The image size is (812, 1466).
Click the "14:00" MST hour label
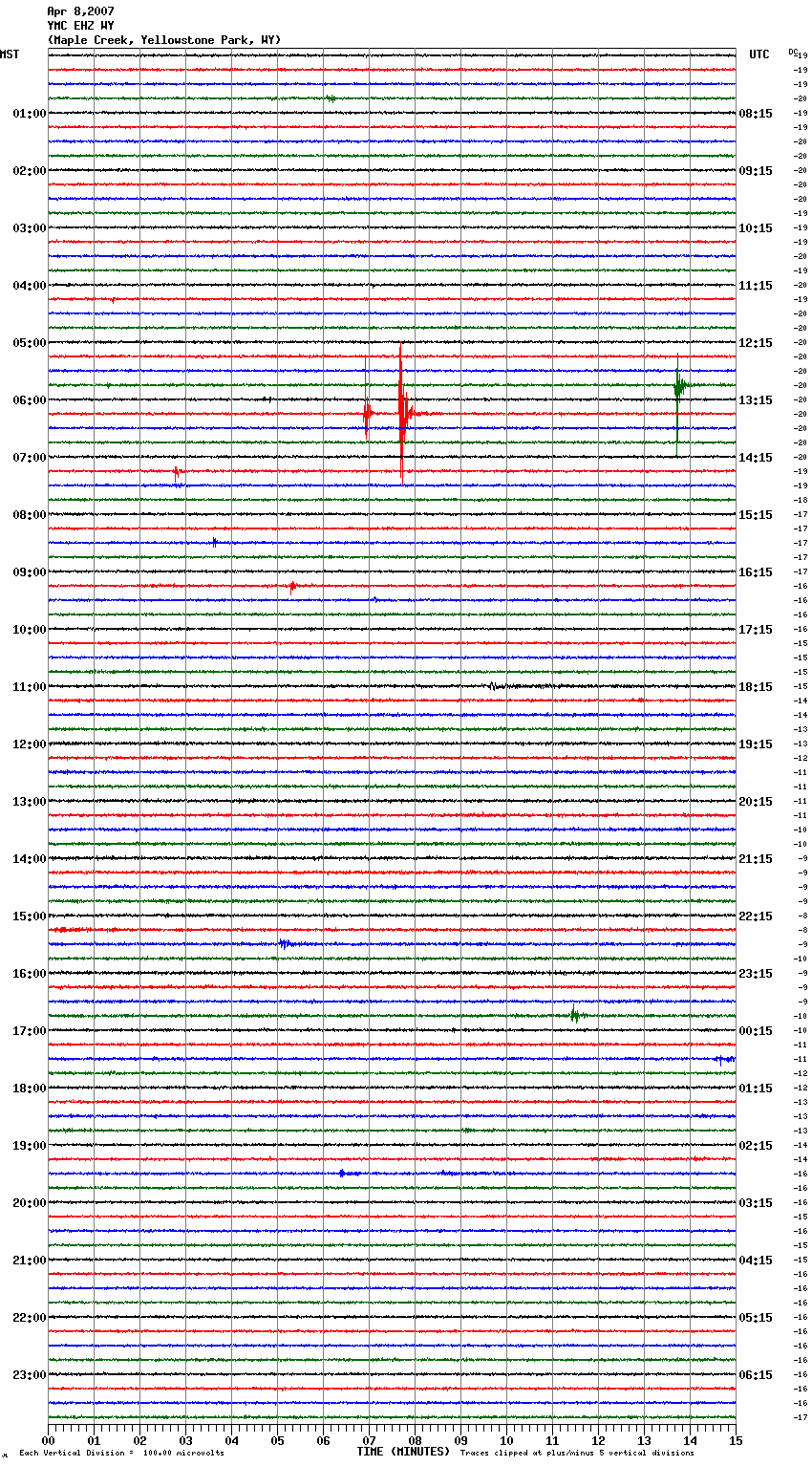tap(30, 859)
